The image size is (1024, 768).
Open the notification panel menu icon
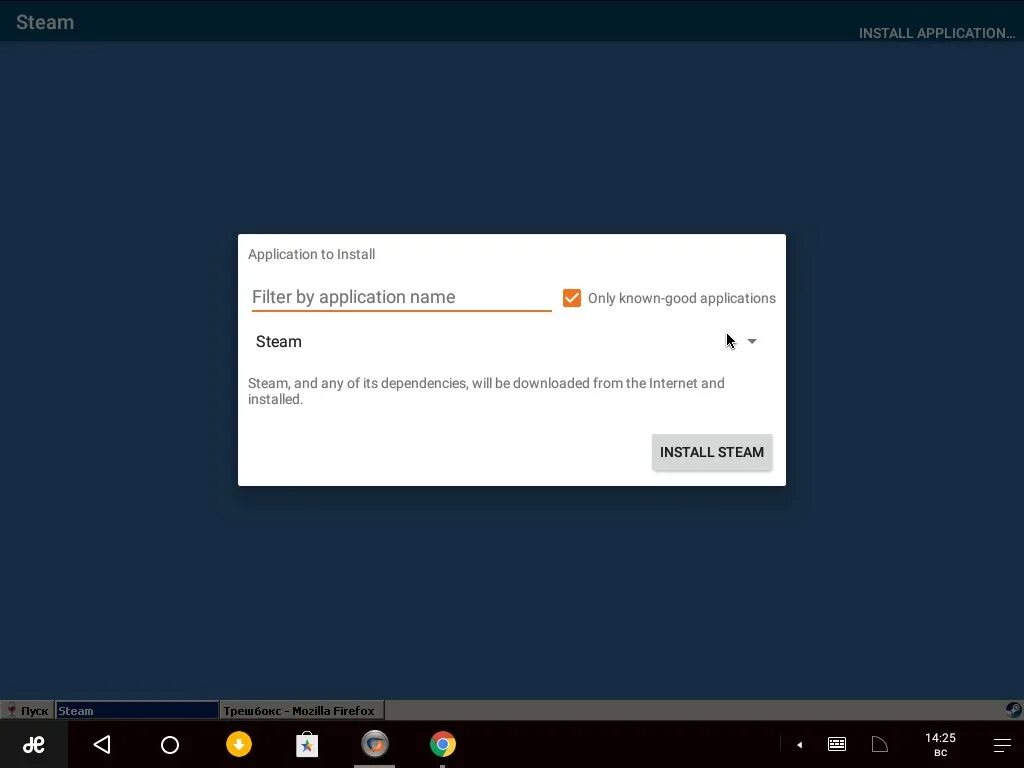(x=1002, y=744)
